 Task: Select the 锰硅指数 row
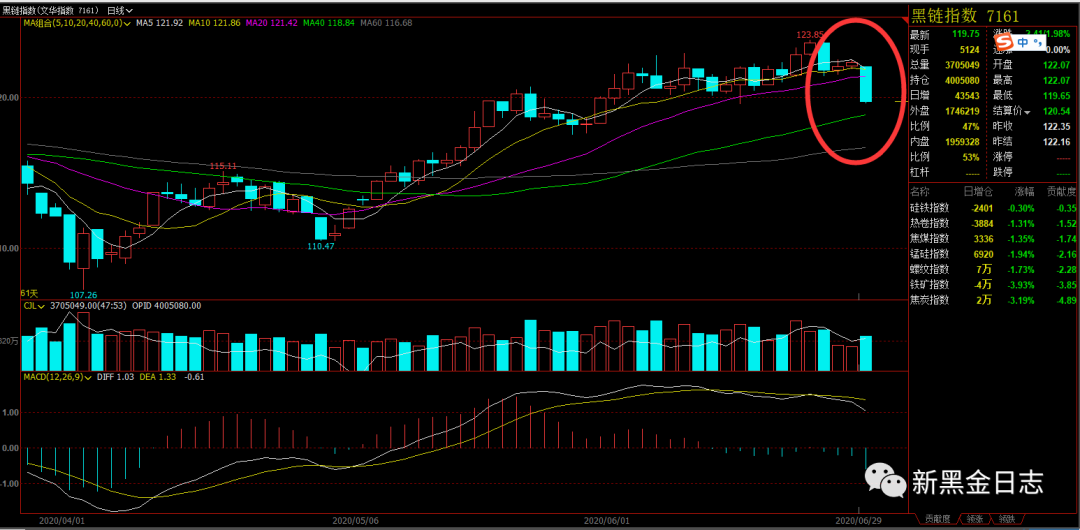pos(993,254)
